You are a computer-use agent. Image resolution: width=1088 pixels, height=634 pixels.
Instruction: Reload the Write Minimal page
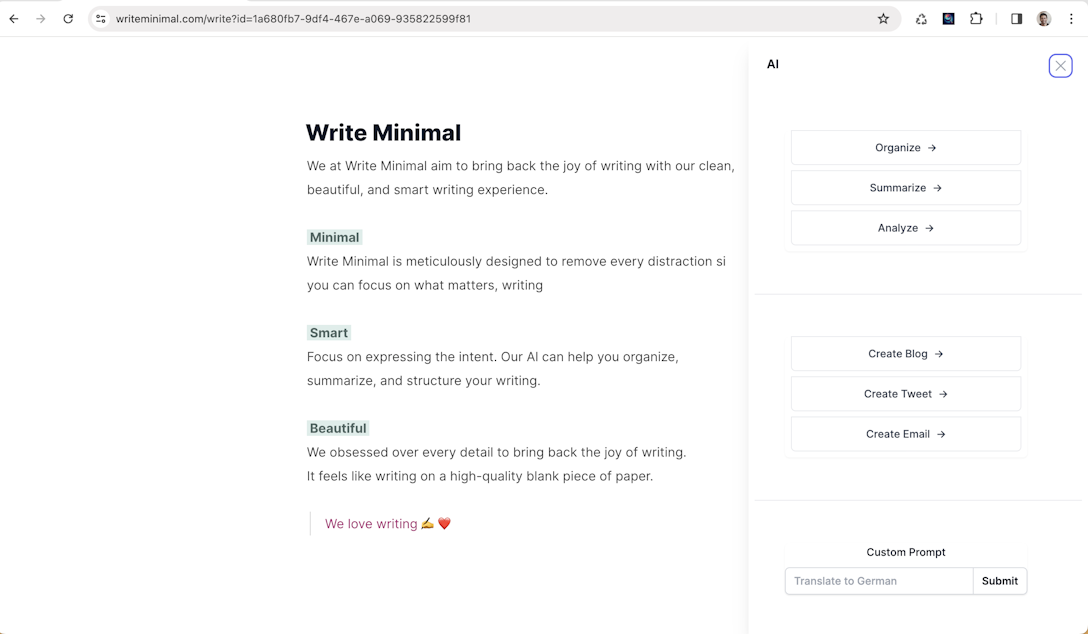pyautogui.click(x=68, y=18)
